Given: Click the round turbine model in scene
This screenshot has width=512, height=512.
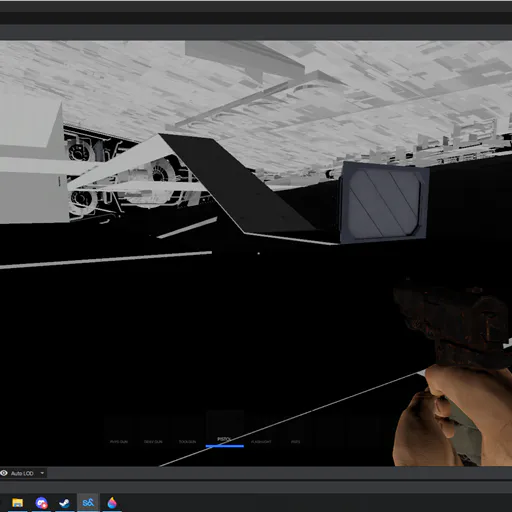Looking at the screenshot, I should (x=159, y=178).
